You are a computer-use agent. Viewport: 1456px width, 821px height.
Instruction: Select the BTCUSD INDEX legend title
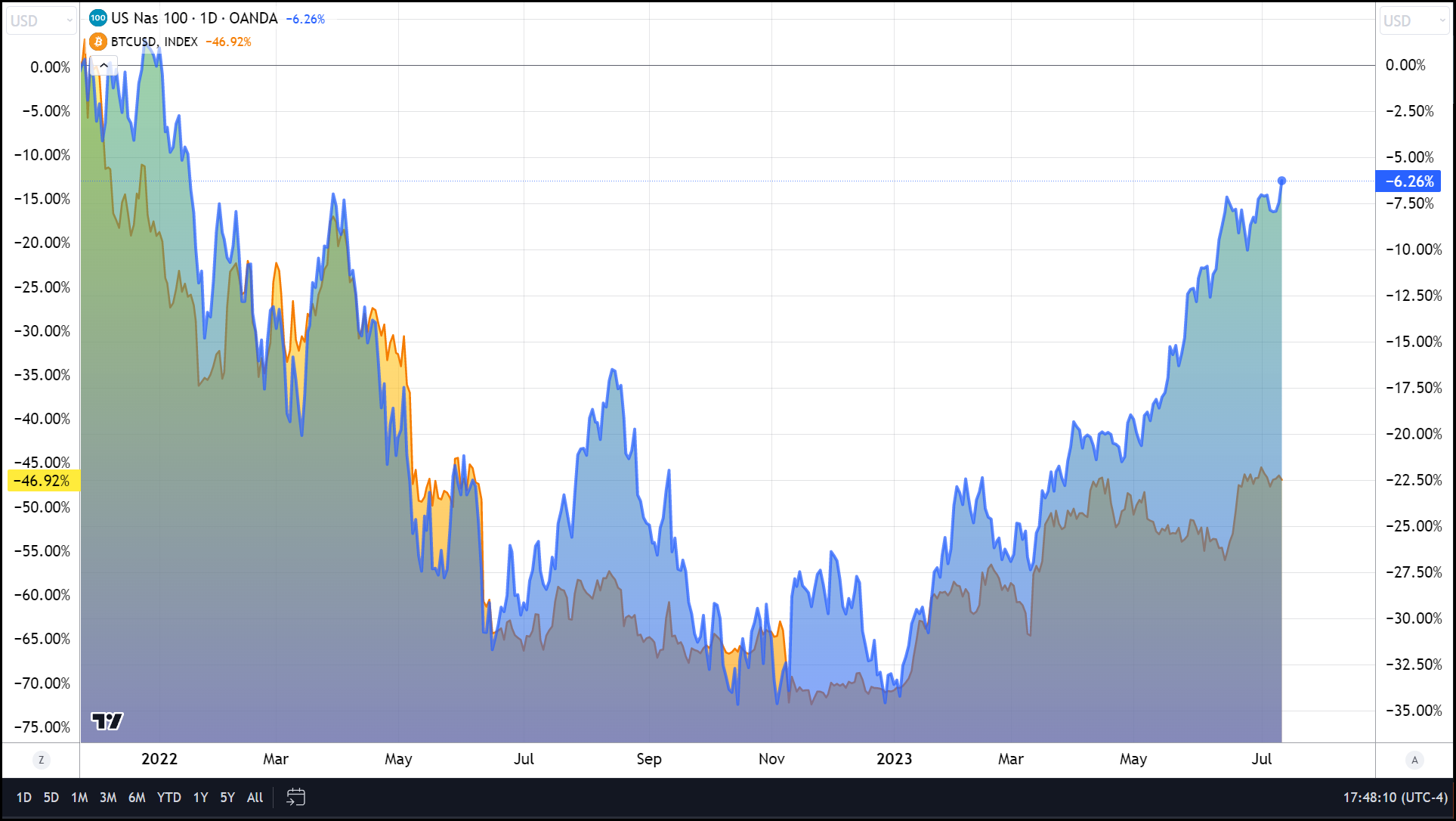[x=154, y=42]
